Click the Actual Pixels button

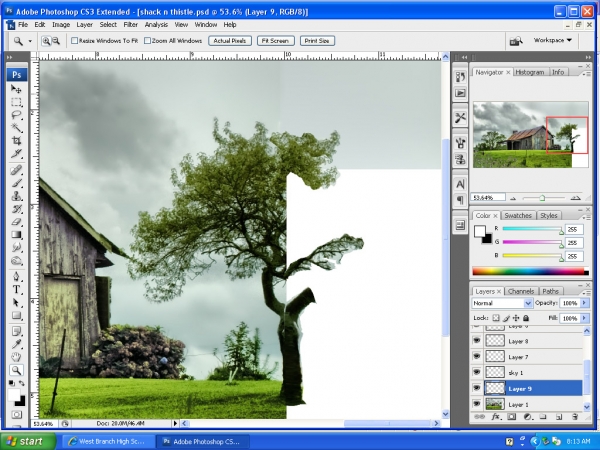tap(230, 41)
